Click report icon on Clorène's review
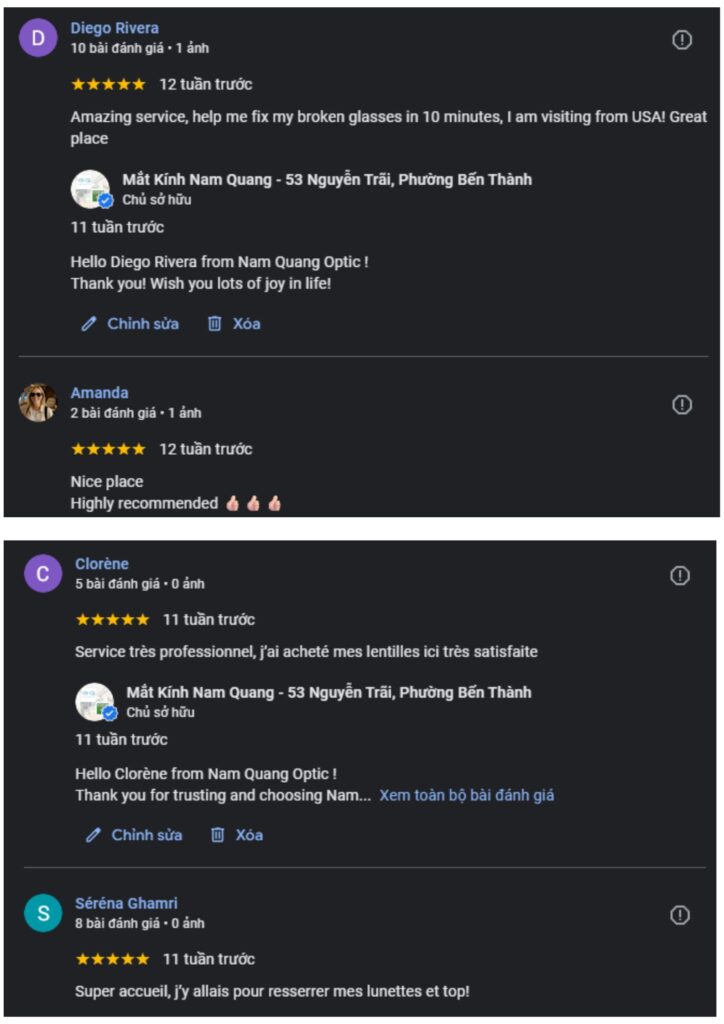The height and width of the screenshot is (1024, 724). (680, 576)
